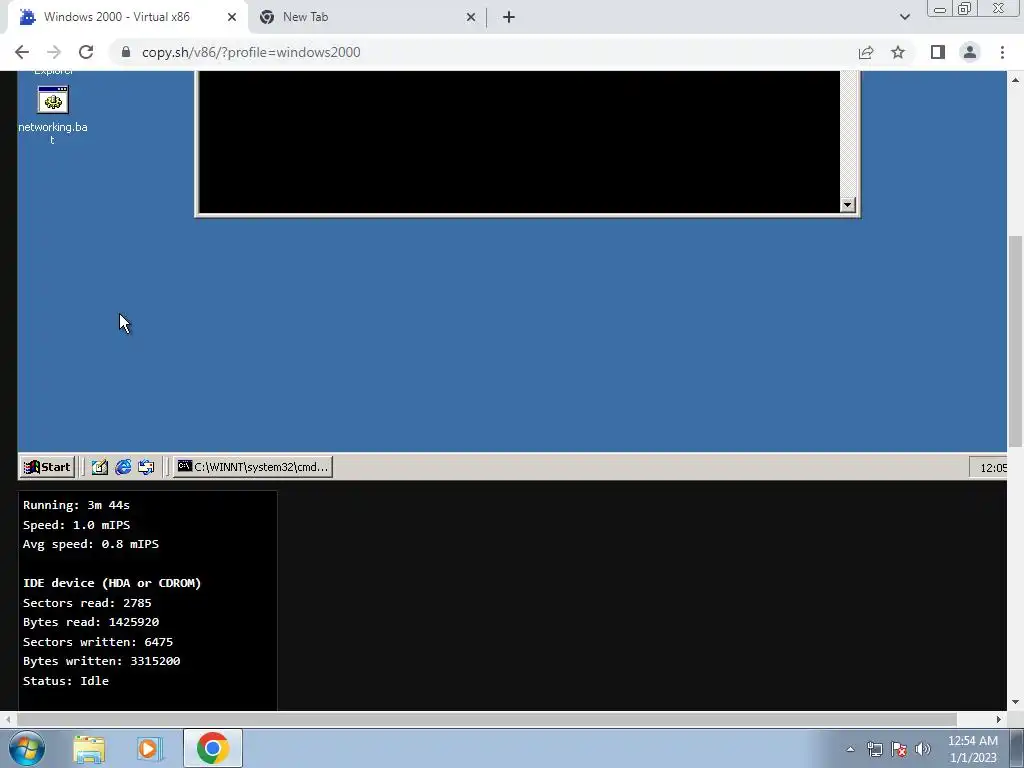Viewport: 1024px width, 768px height.
Task: Select the 'Sectors written: 6475' line
Action: point(98,642)
